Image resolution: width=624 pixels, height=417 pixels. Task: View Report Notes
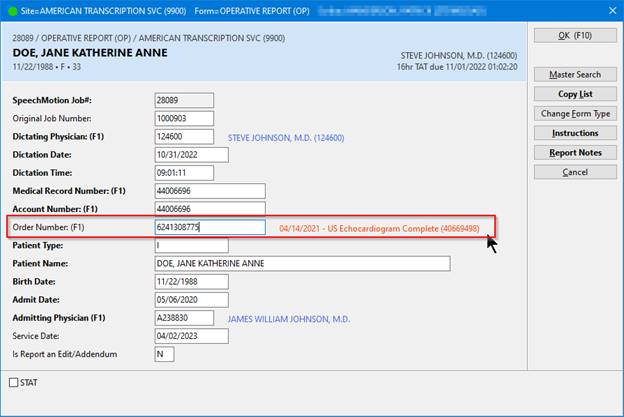[574, 153]
